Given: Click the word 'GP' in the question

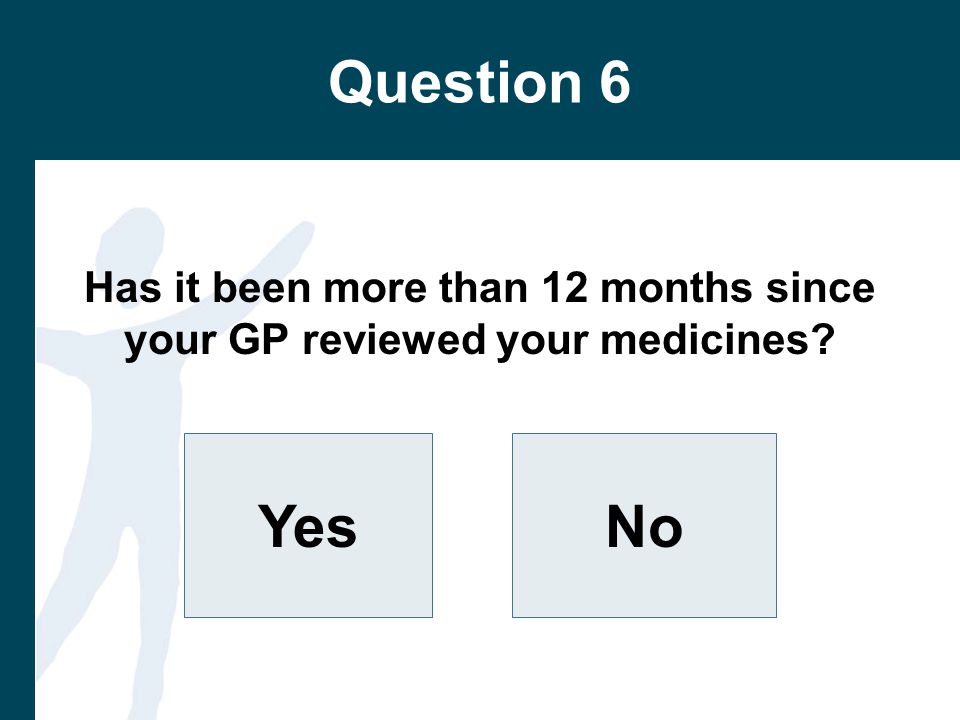Looking at the screenshot, I should tap(258, 339).
